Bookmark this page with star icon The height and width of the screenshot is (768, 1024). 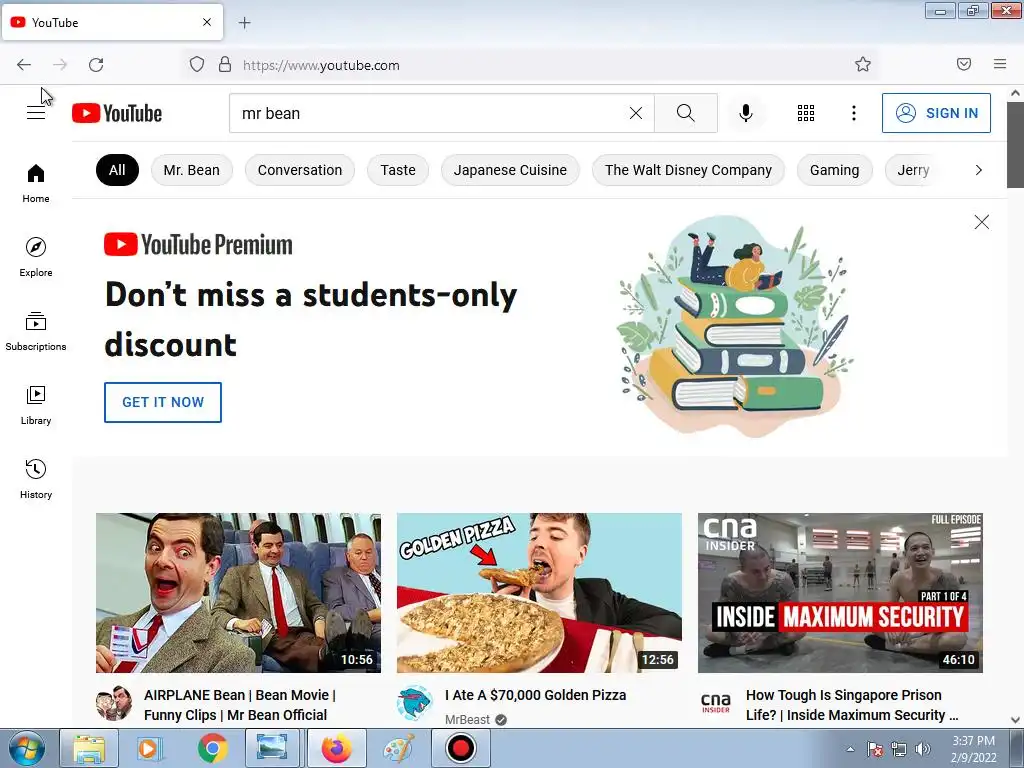click(863, 65)
